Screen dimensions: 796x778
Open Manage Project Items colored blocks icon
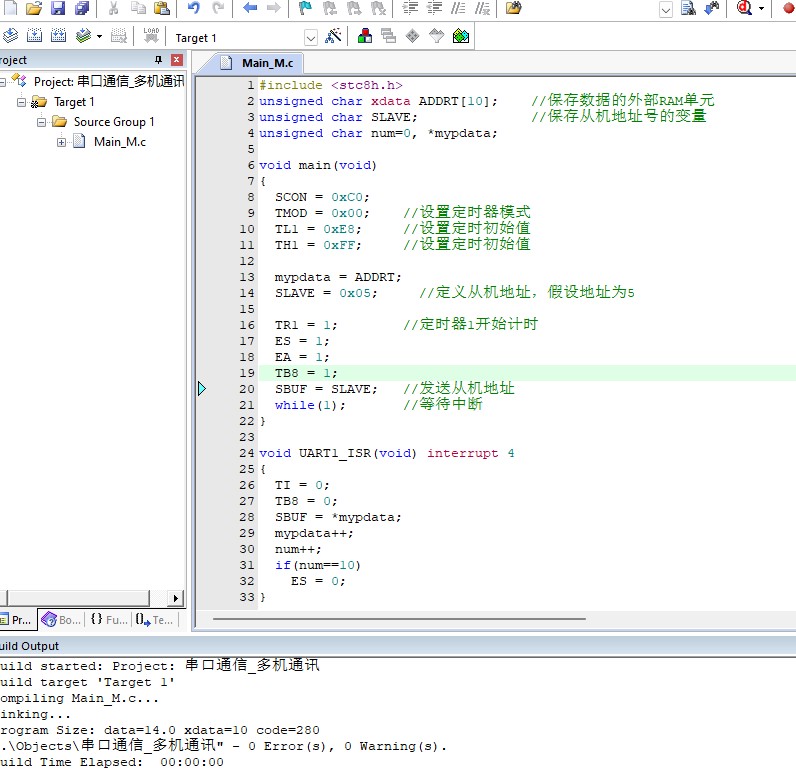364,36
